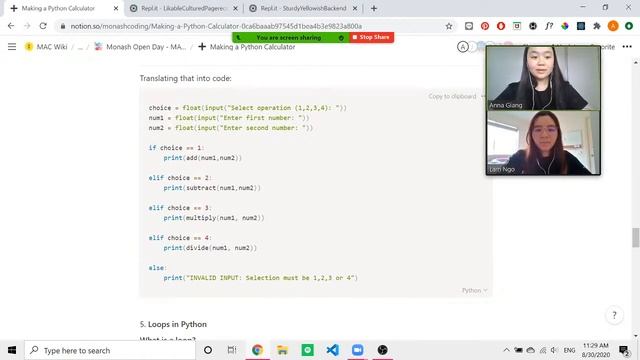Viewport: 640px width, 360px height.
Task: Open Notion sidebar hamburger menu
Action: [x=12, y=47]
